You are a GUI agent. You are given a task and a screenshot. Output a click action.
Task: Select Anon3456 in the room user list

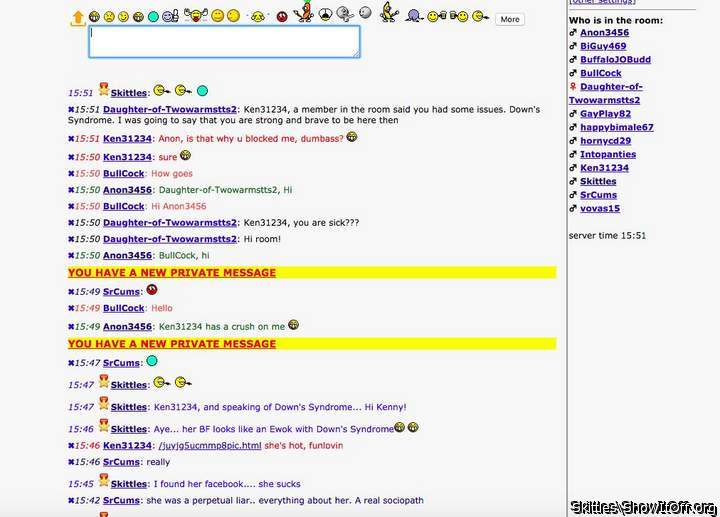click(604, 33)
